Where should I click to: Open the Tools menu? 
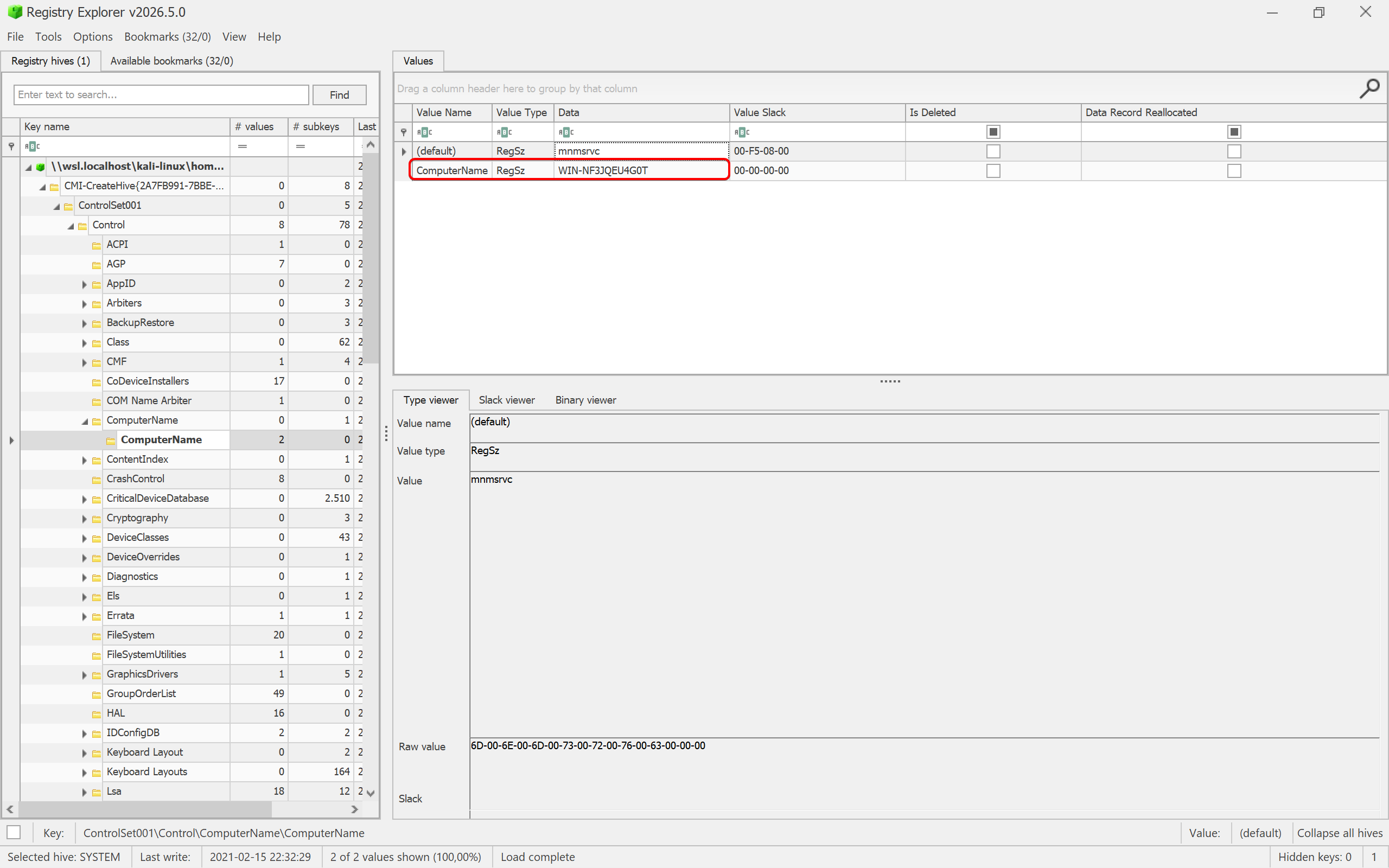pos(48,37)
